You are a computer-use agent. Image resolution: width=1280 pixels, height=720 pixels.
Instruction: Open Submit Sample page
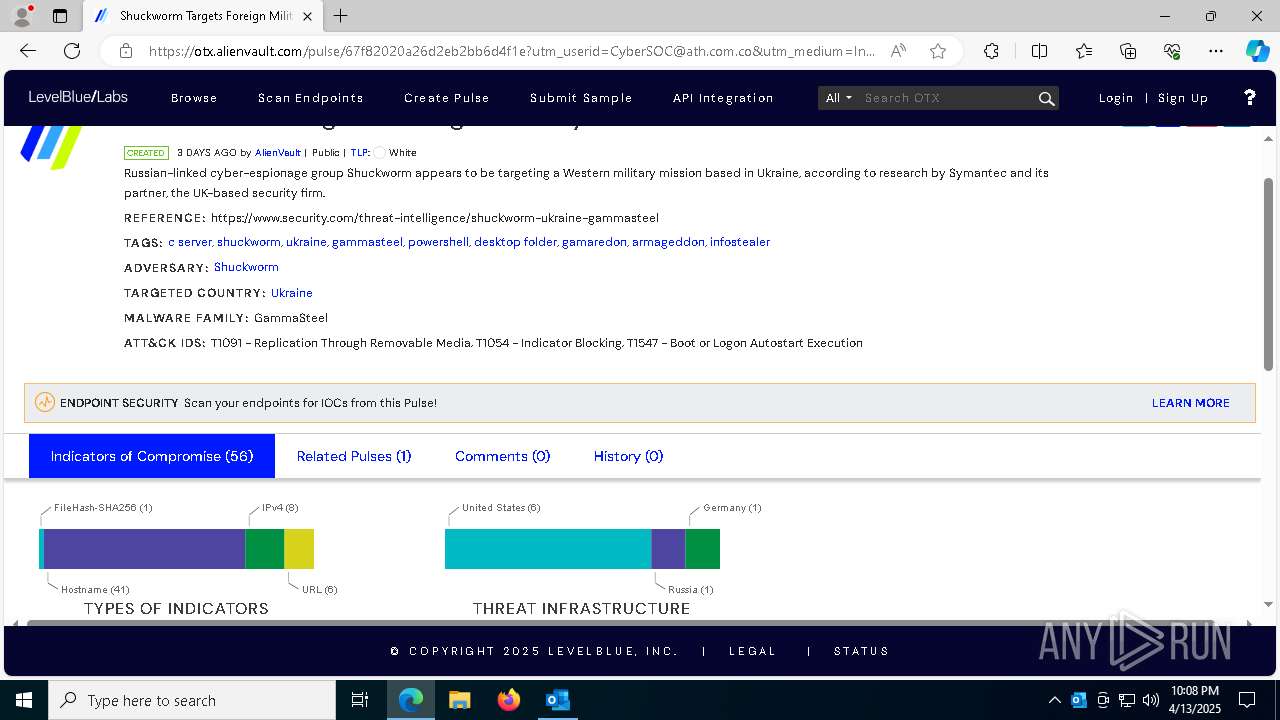[x=581, y=98]
